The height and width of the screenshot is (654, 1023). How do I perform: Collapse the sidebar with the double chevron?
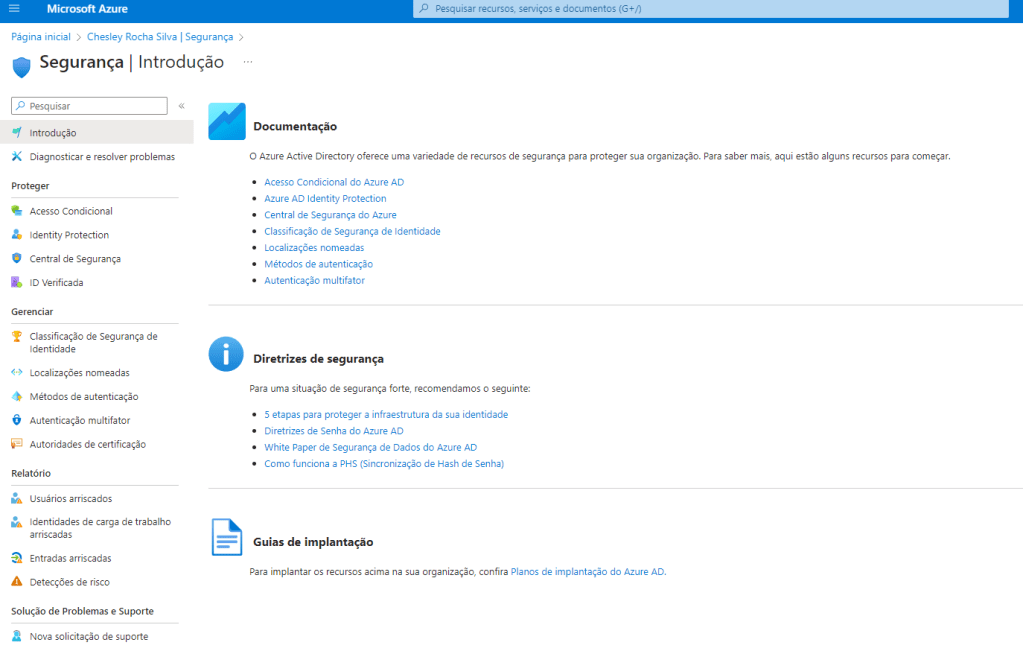[x=181, y=106]
